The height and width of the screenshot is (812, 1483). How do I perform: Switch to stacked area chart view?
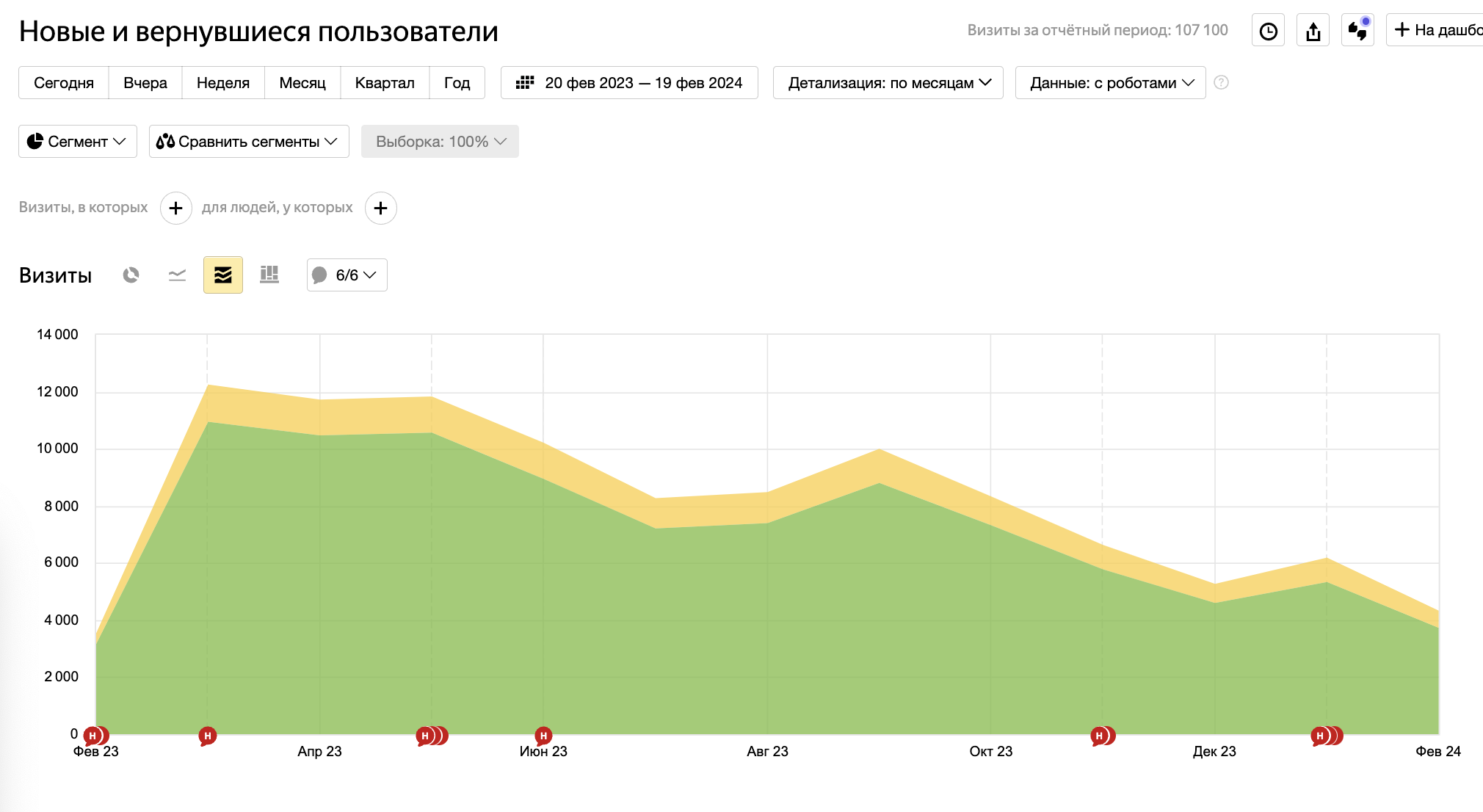point(223,275)
